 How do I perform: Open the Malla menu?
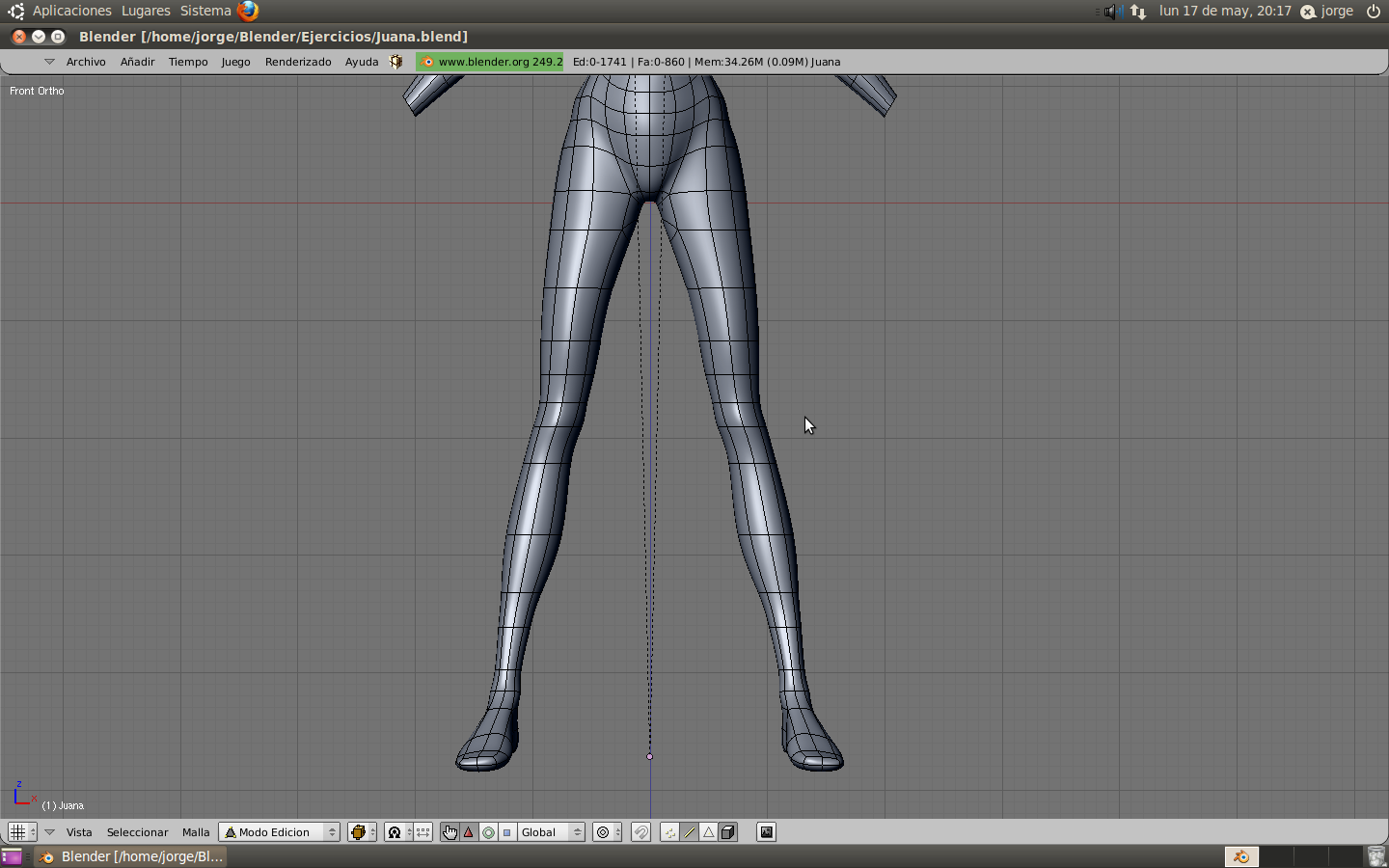(x=196, y=832)
